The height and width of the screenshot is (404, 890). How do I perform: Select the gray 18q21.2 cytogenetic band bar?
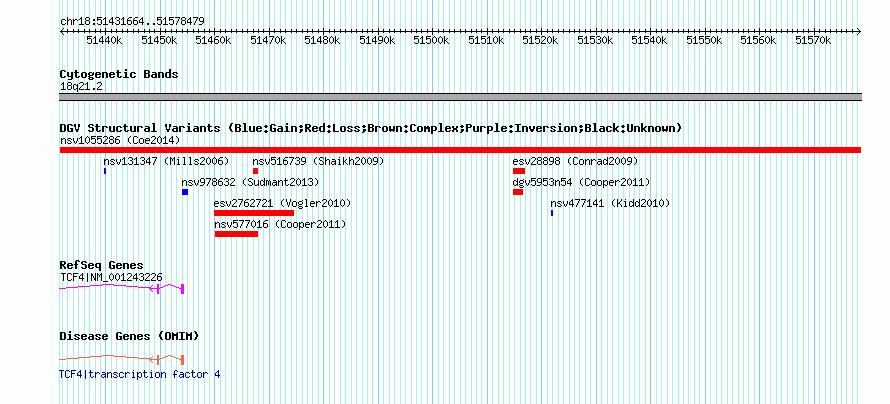pos(460,97)
